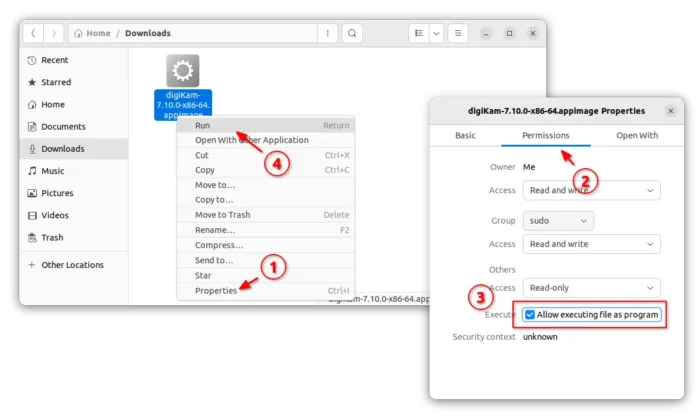Choose Run from the context menu
The width and height of the screenshot is (700, 418).
coord(266,125)
